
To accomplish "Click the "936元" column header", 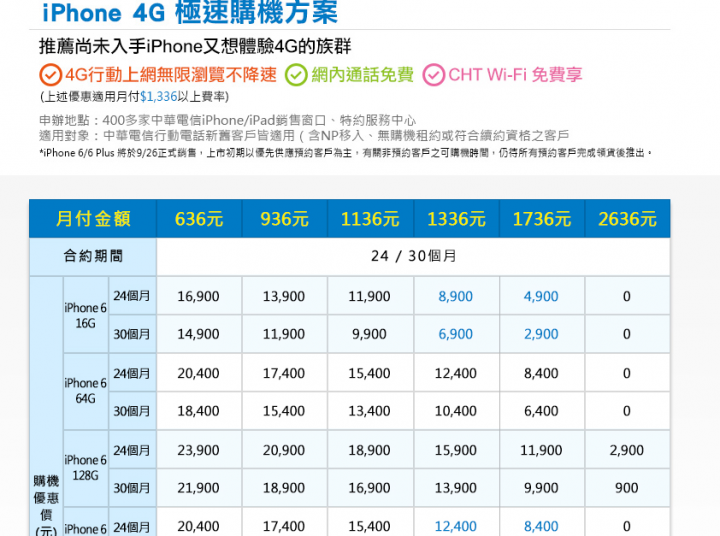I will point(285,219).
